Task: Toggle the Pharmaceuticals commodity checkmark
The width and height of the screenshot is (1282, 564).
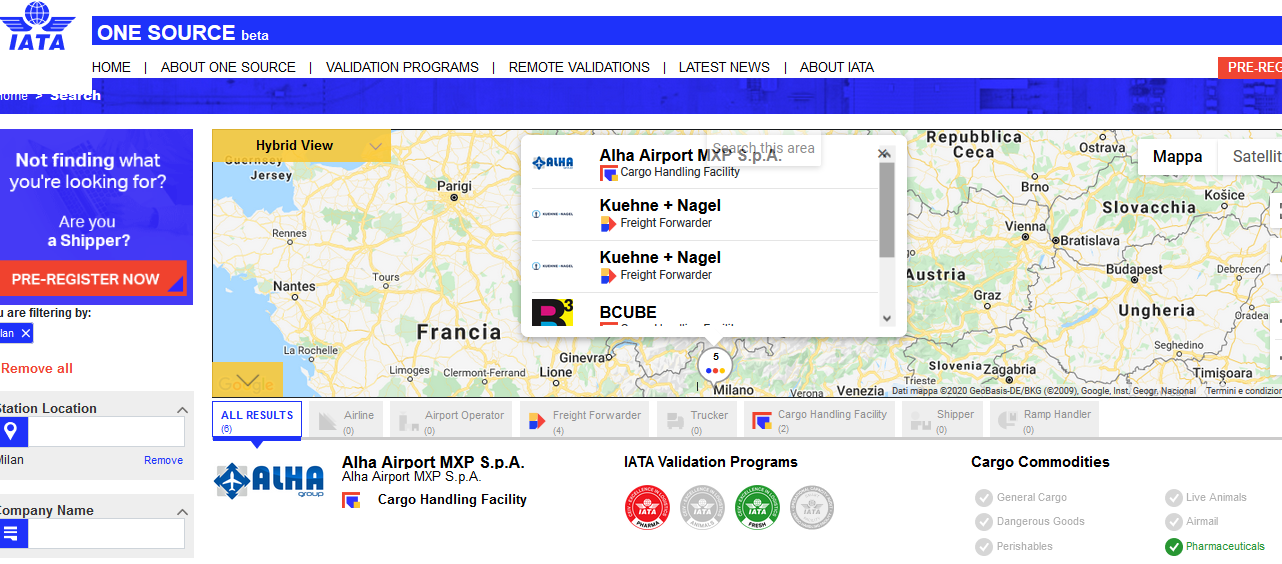Action: (1173, 546)
